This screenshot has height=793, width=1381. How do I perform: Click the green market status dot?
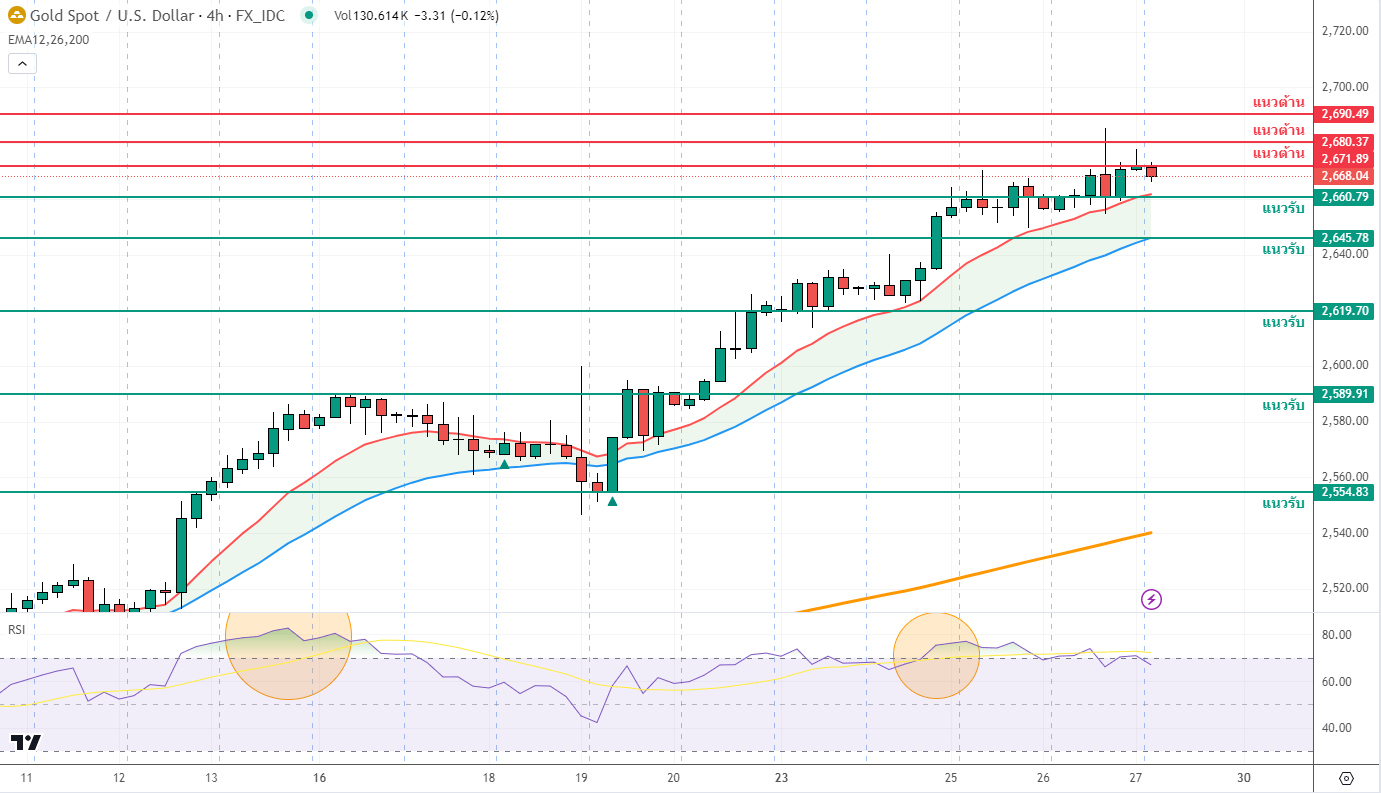click(x=307, y=15)
